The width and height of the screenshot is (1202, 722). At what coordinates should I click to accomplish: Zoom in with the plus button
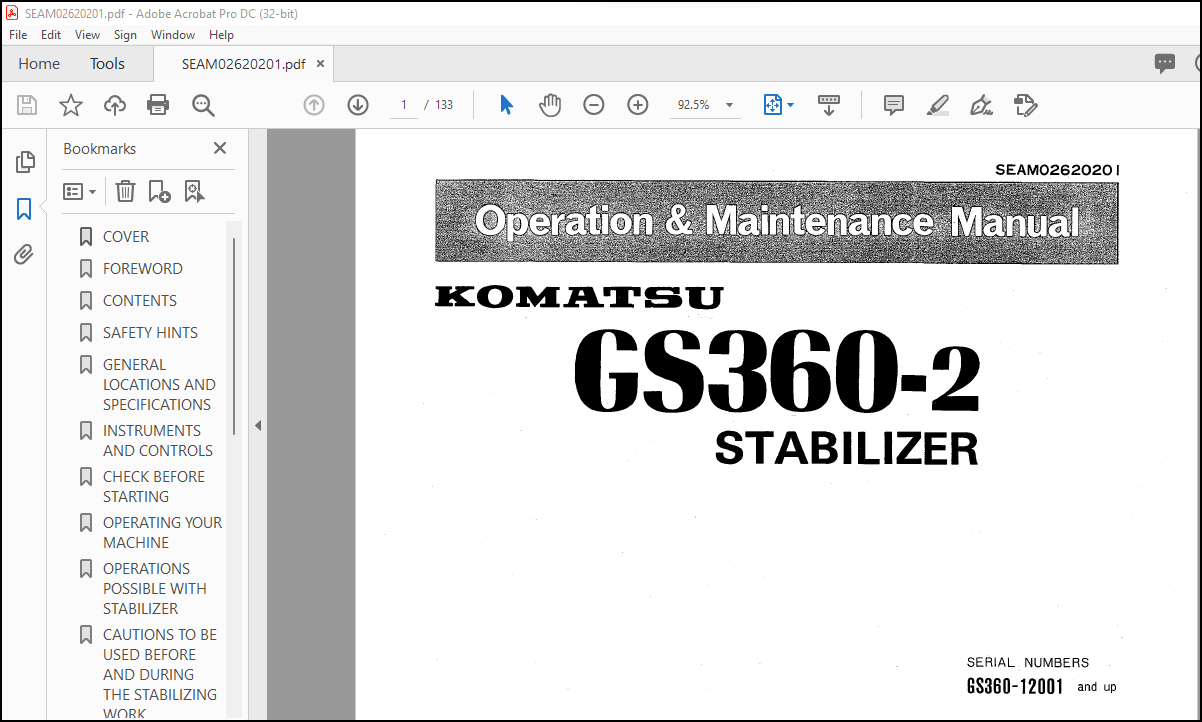(638, 105)
